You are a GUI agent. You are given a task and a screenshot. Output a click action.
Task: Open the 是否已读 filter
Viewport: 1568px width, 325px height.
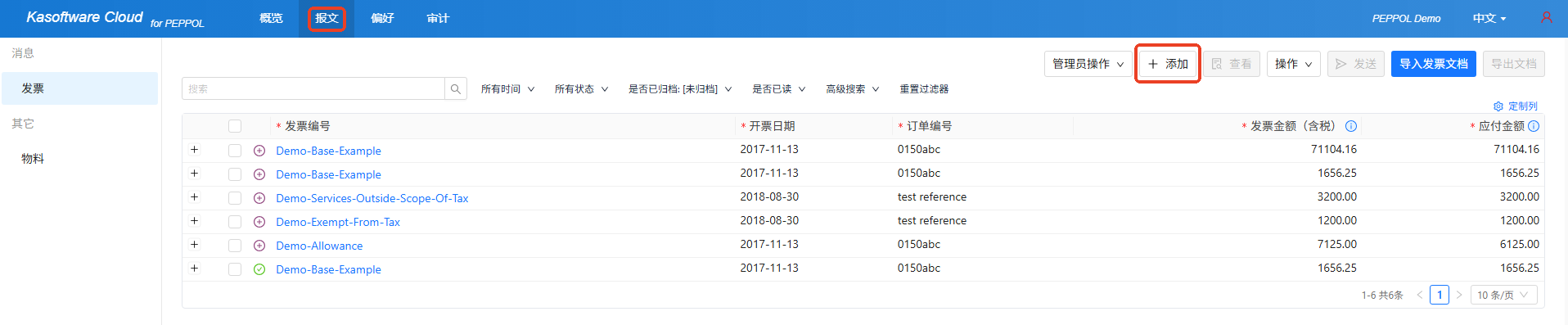[x=779, y=89]
